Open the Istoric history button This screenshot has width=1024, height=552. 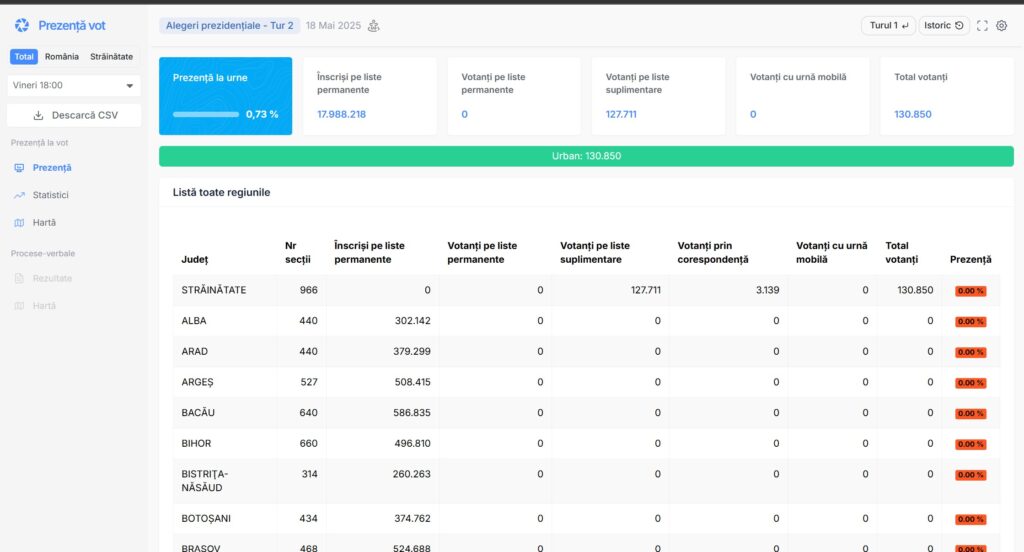[944, 26]
